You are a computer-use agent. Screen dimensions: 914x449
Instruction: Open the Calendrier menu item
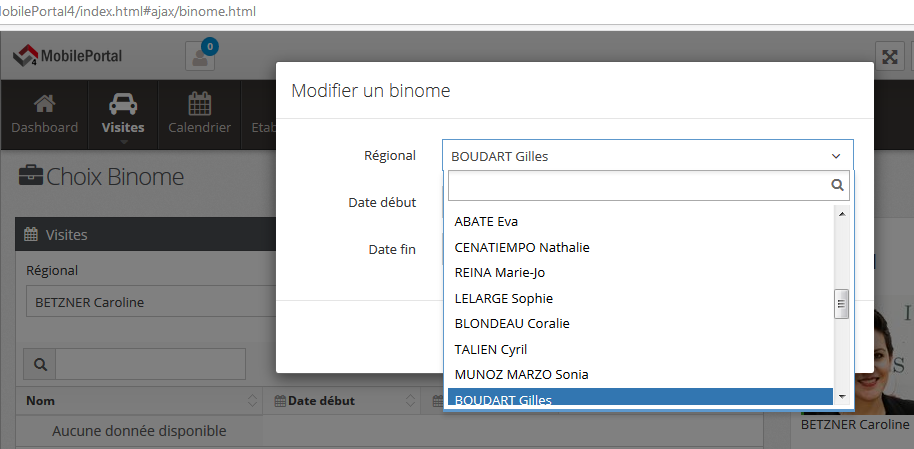[x=199, y=114]
